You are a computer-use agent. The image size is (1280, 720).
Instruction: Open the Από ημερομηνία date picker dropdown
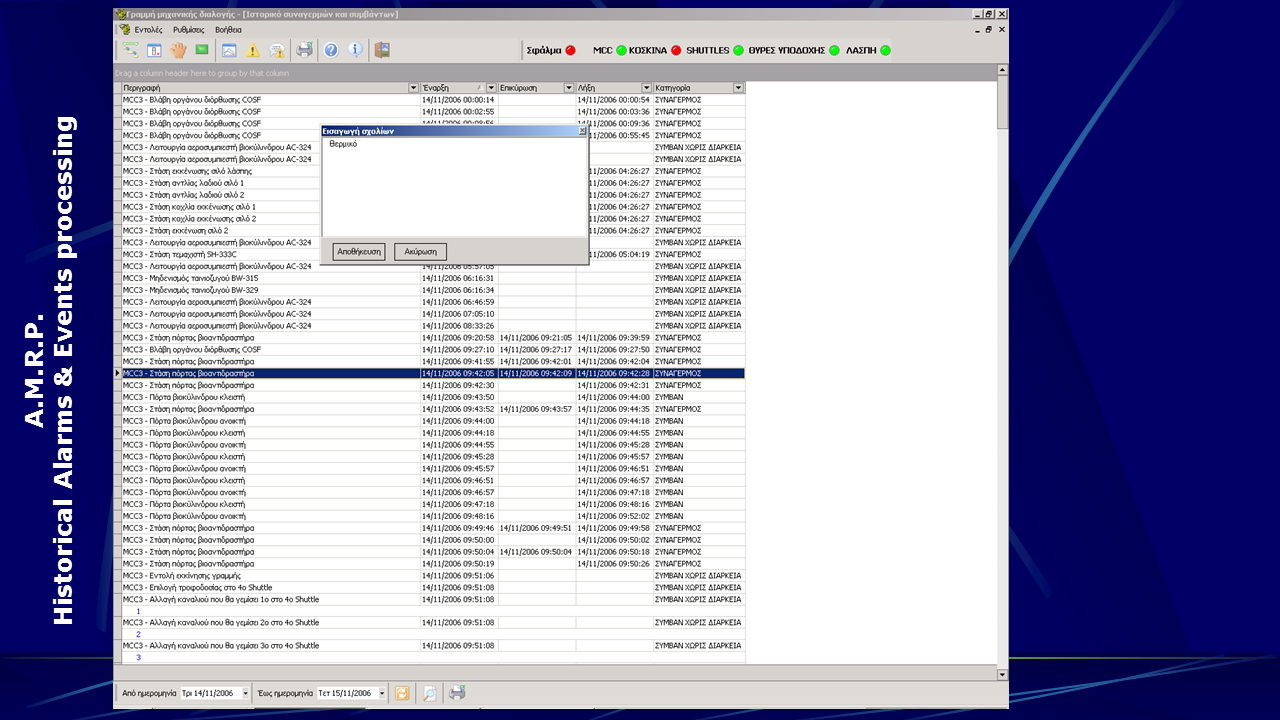tap(242, 693)
